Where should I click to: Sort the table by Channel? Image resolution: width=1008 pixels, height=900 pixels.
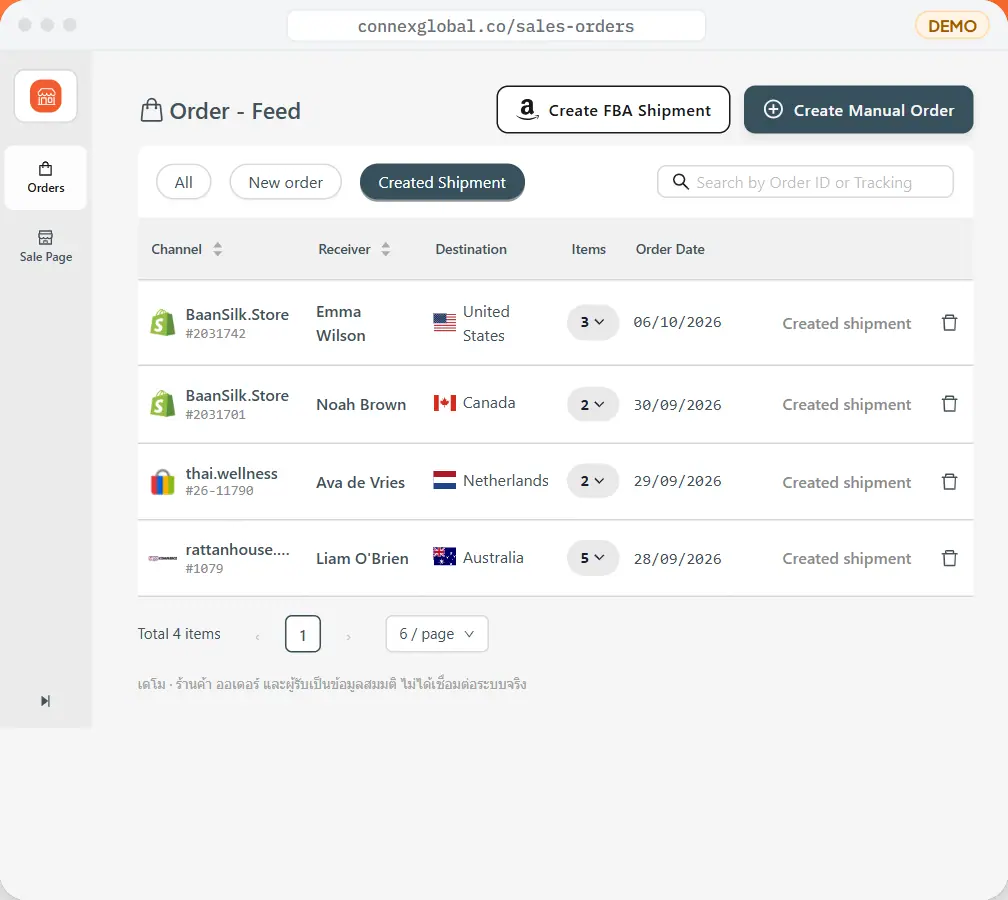coord(218,249)
